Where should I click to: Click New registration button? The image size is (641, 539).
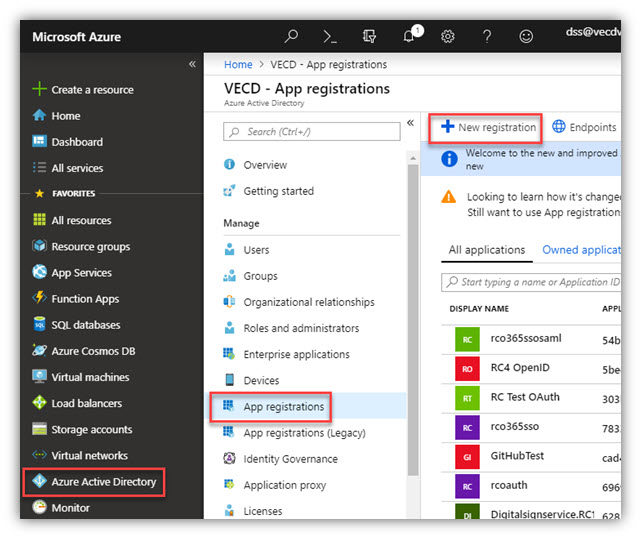(x=486, y=128)
